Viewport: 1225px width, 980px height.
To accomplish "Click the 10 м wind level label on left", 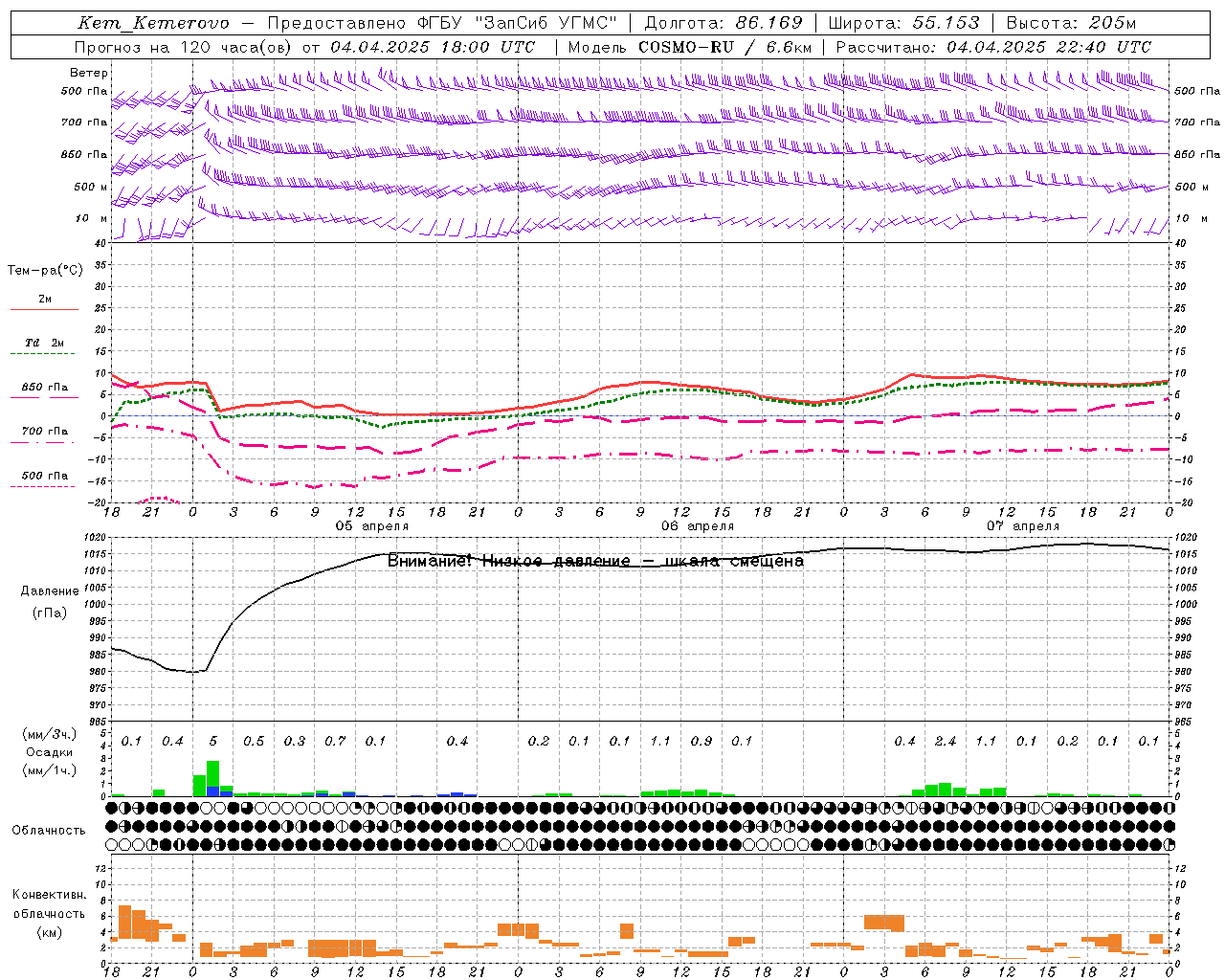I will coord(92,218).
